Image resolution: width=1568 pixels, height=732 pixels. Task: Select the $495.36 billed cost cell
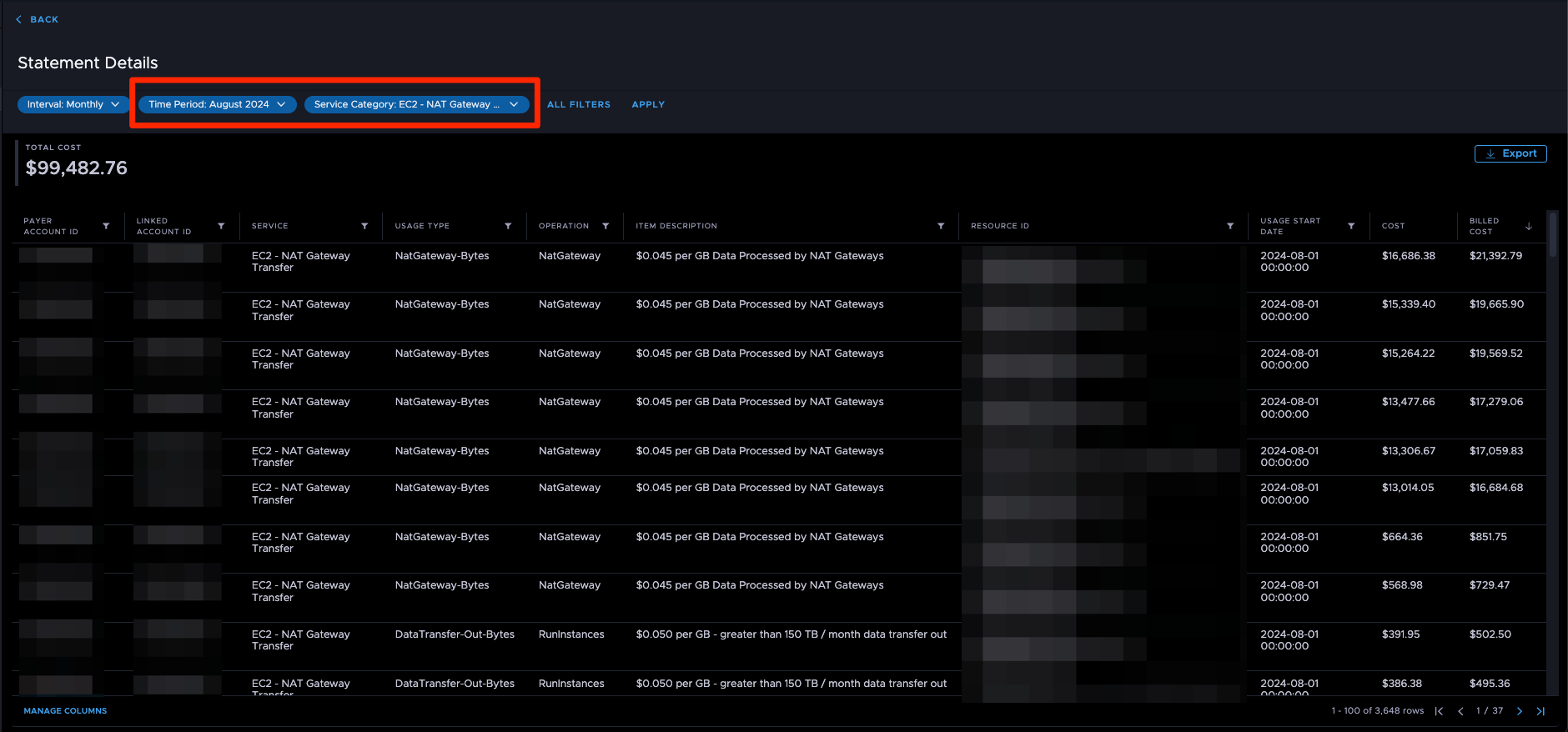point(1490,684)
